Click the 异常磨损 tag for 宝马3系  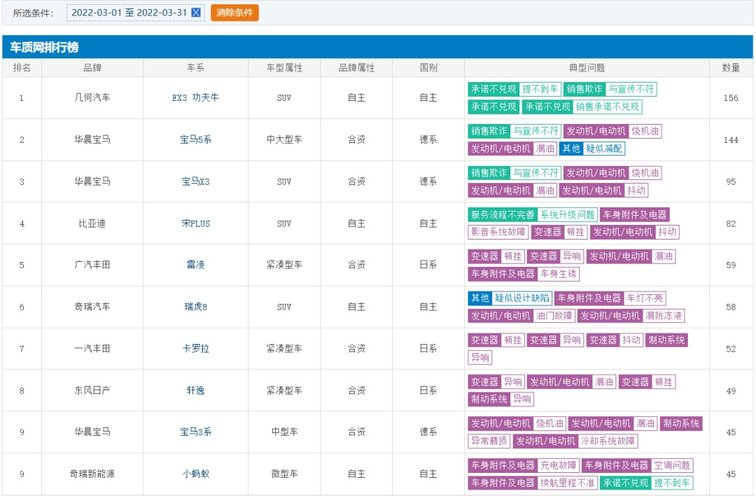click(489, 441)
